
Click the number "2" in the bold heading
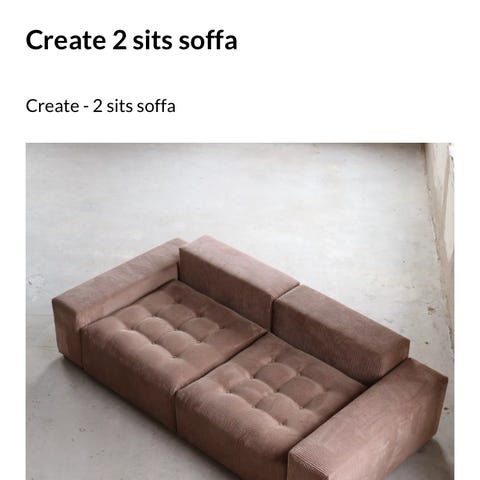point(119,40)
